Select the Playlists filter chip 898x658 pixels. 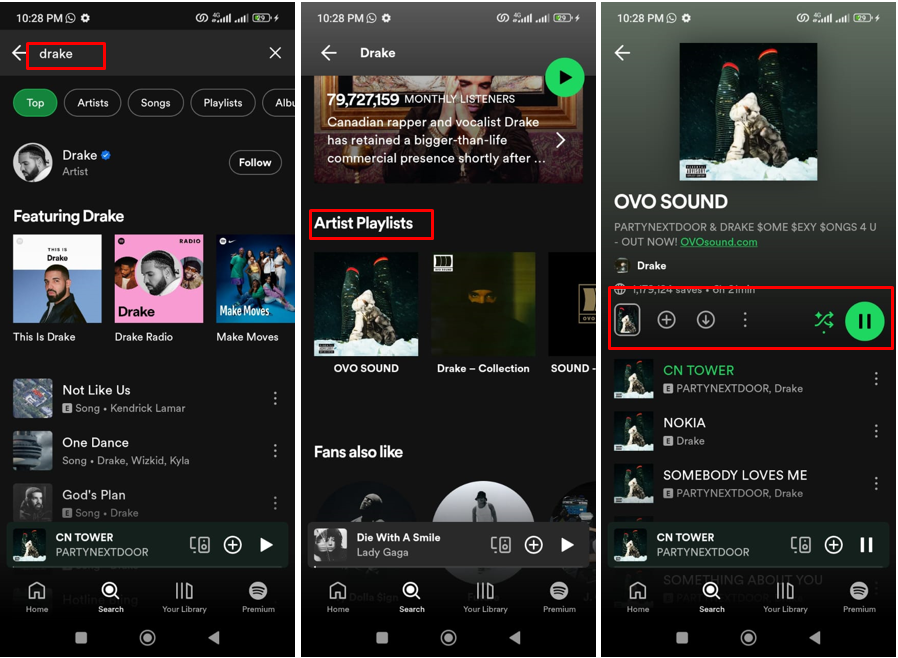[223, 103]
